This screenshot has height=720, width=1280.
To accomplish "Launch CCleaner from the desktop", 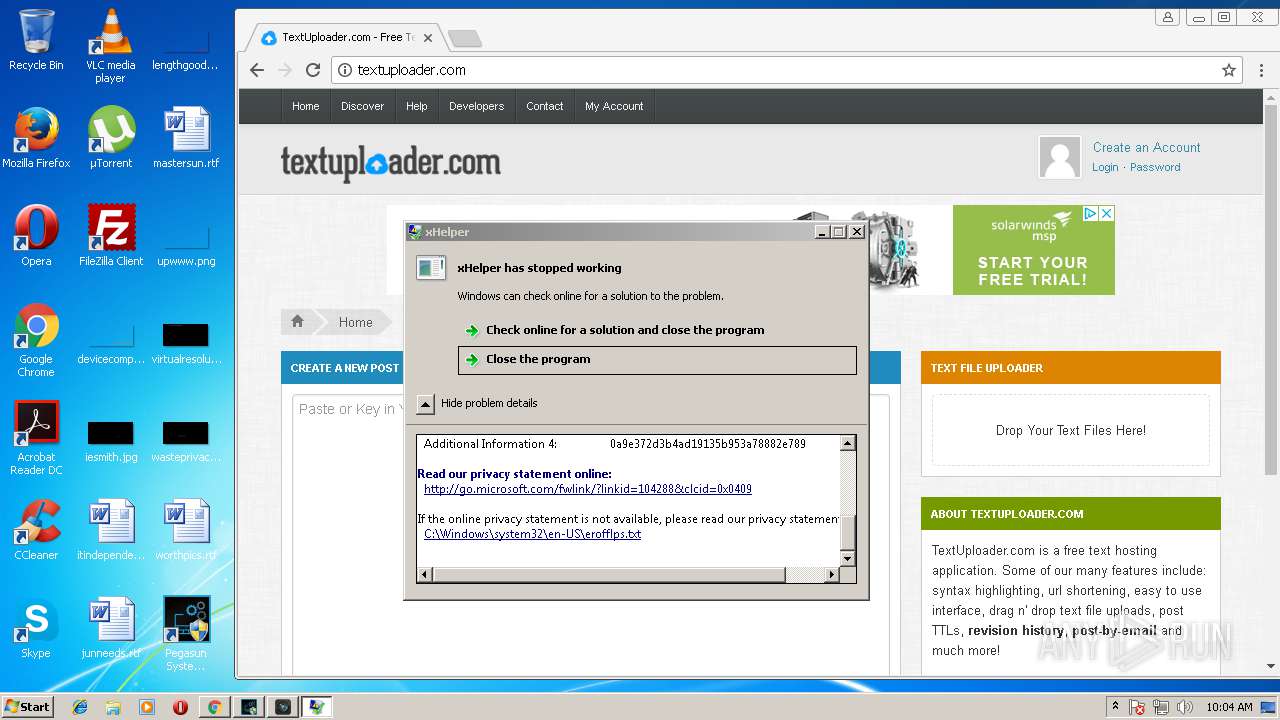I will click(36, 529).
